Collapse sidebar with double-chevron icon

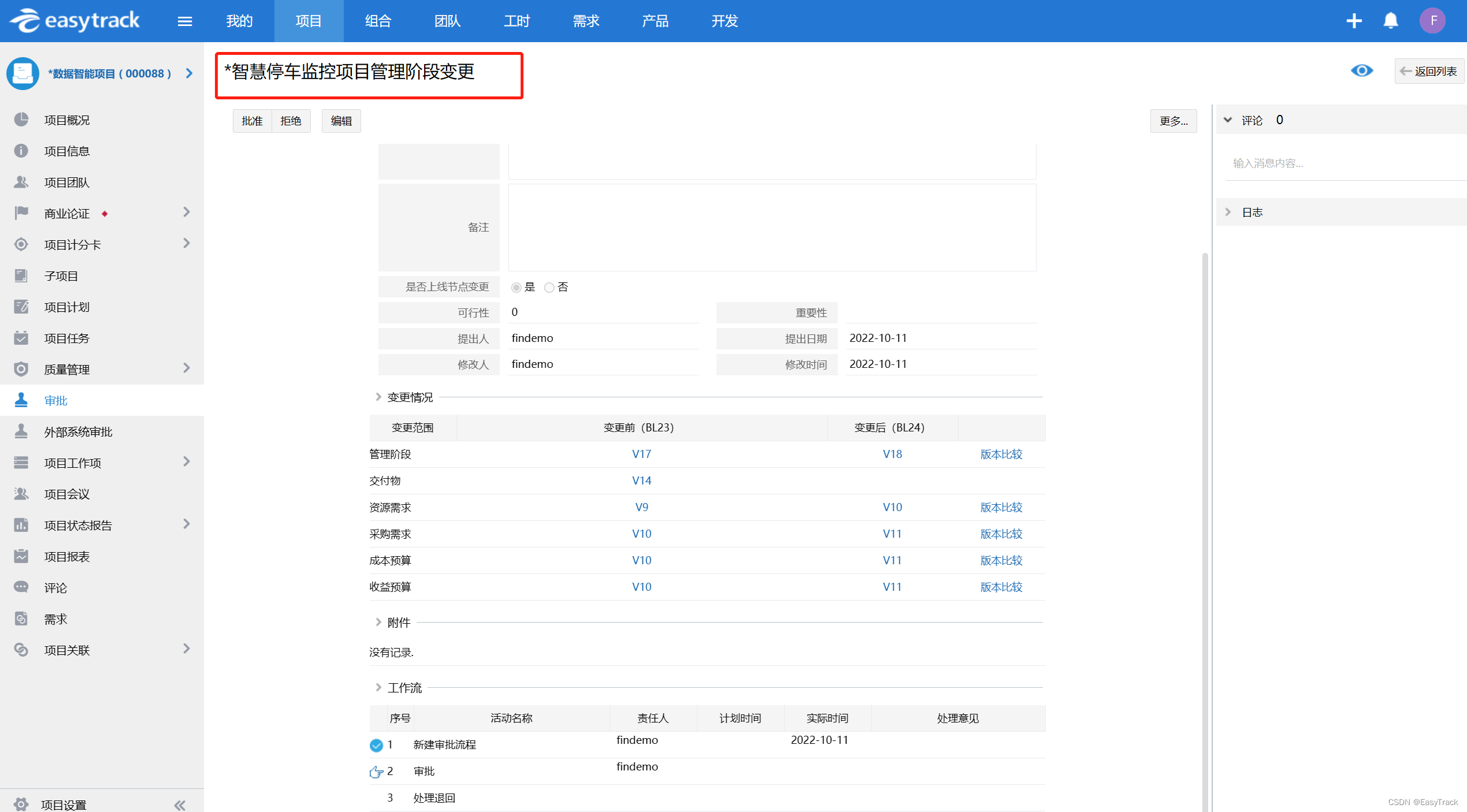[180, 804]
